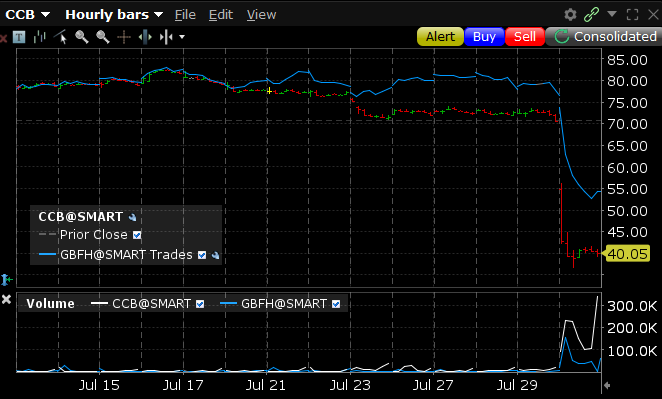Uncheck the Prior Close checkbox
Image resolution: width=662 pixels, height=399 pixels.
(x=137, y=235)
